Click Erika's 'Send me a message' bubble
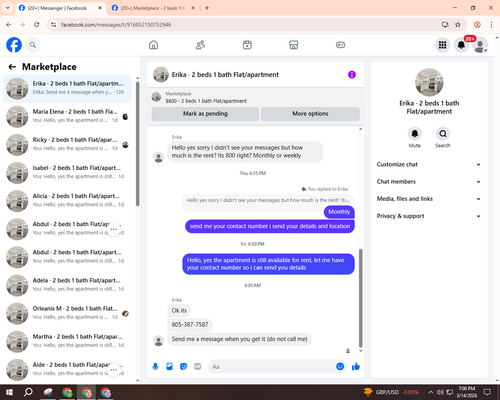This screenshot has width=500, height=400. pyautogui.click(x=239, y=339)
